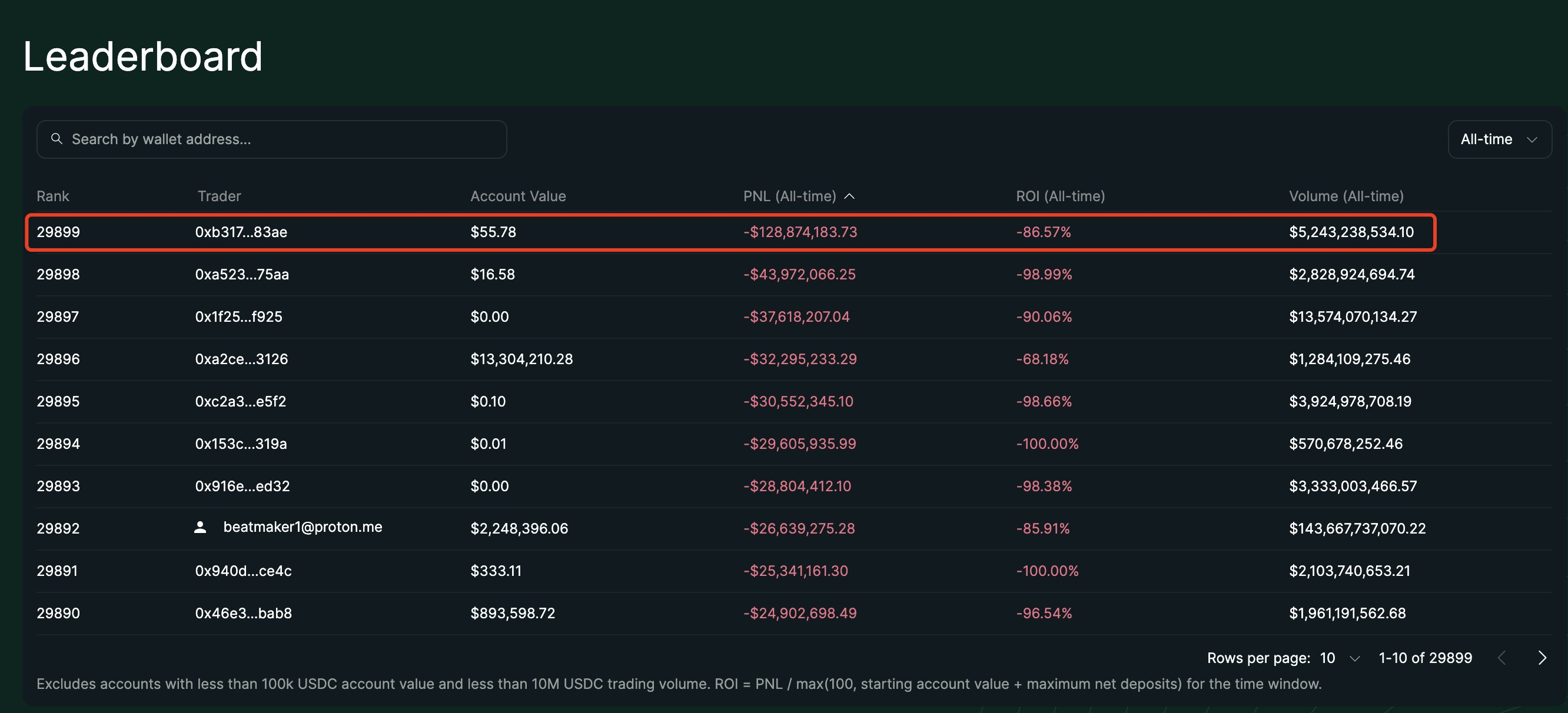Click the Trader column header

tap(218, 196)
